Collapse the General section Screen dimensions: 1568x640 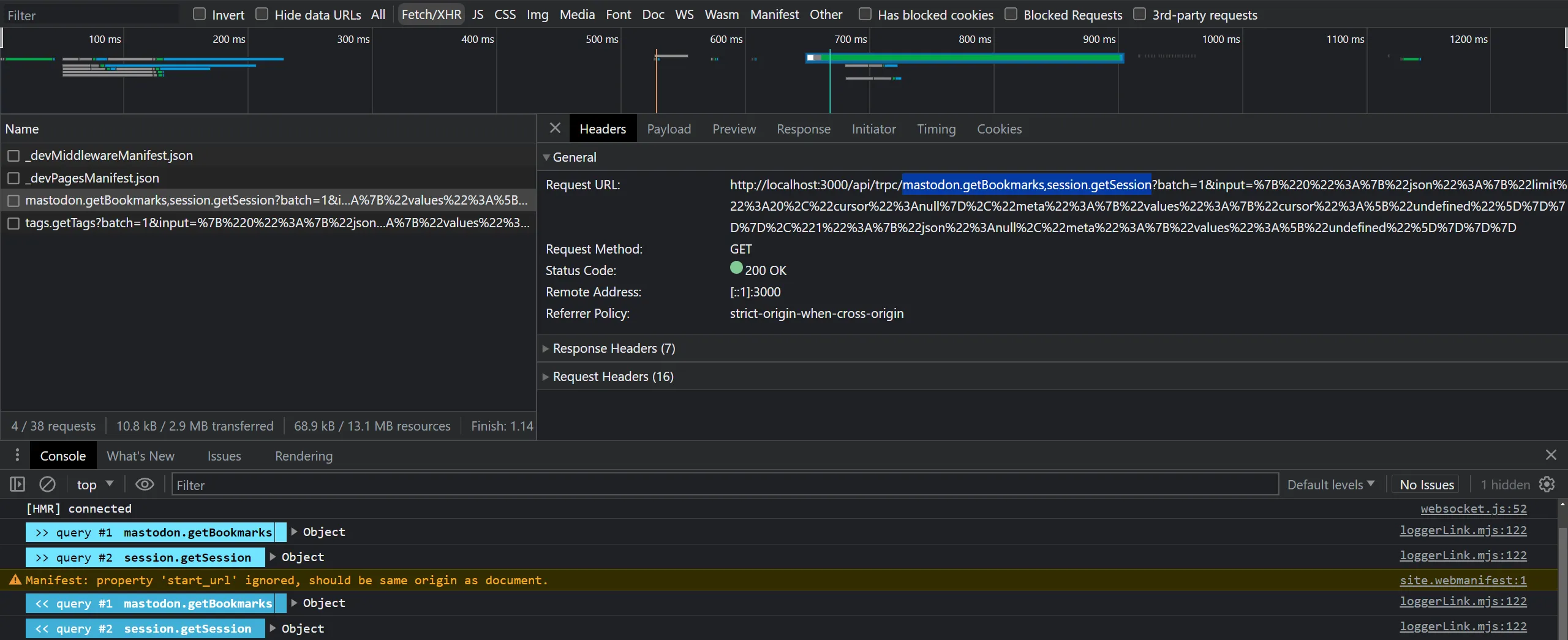pyautogui.click(x=546, y=157)
